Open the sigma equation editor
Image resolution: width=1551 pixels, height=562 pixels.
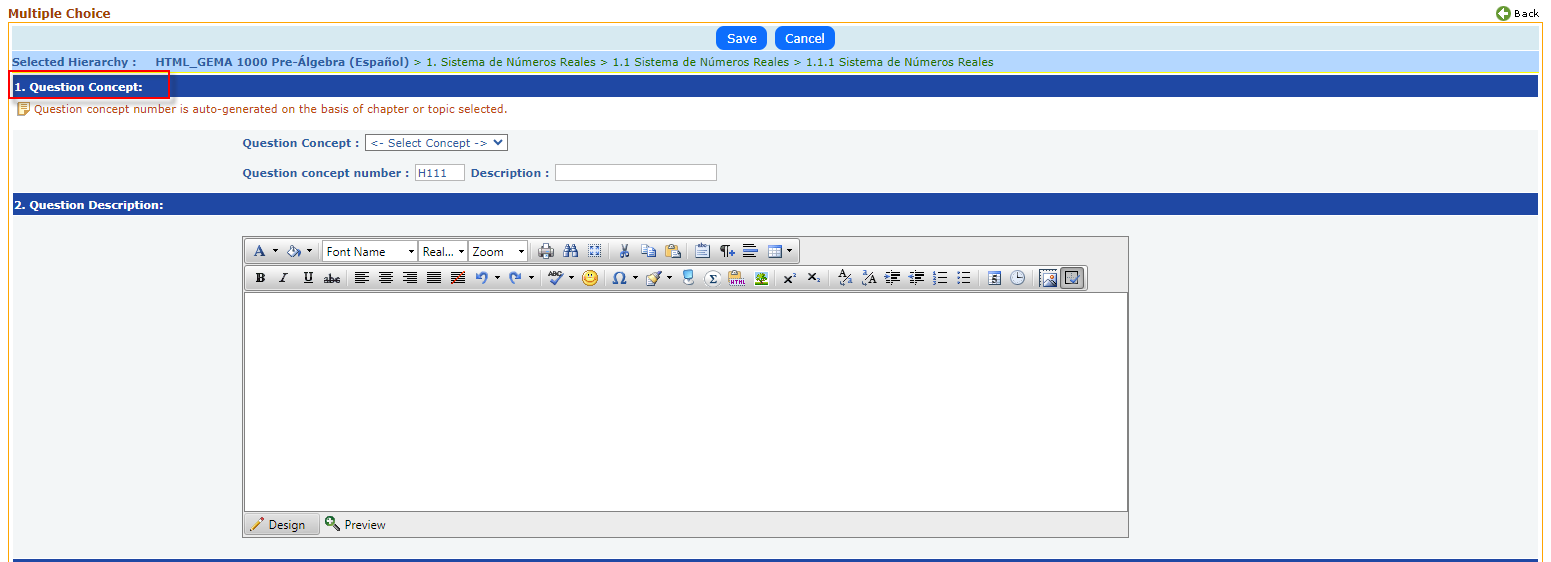coord(712,278)
